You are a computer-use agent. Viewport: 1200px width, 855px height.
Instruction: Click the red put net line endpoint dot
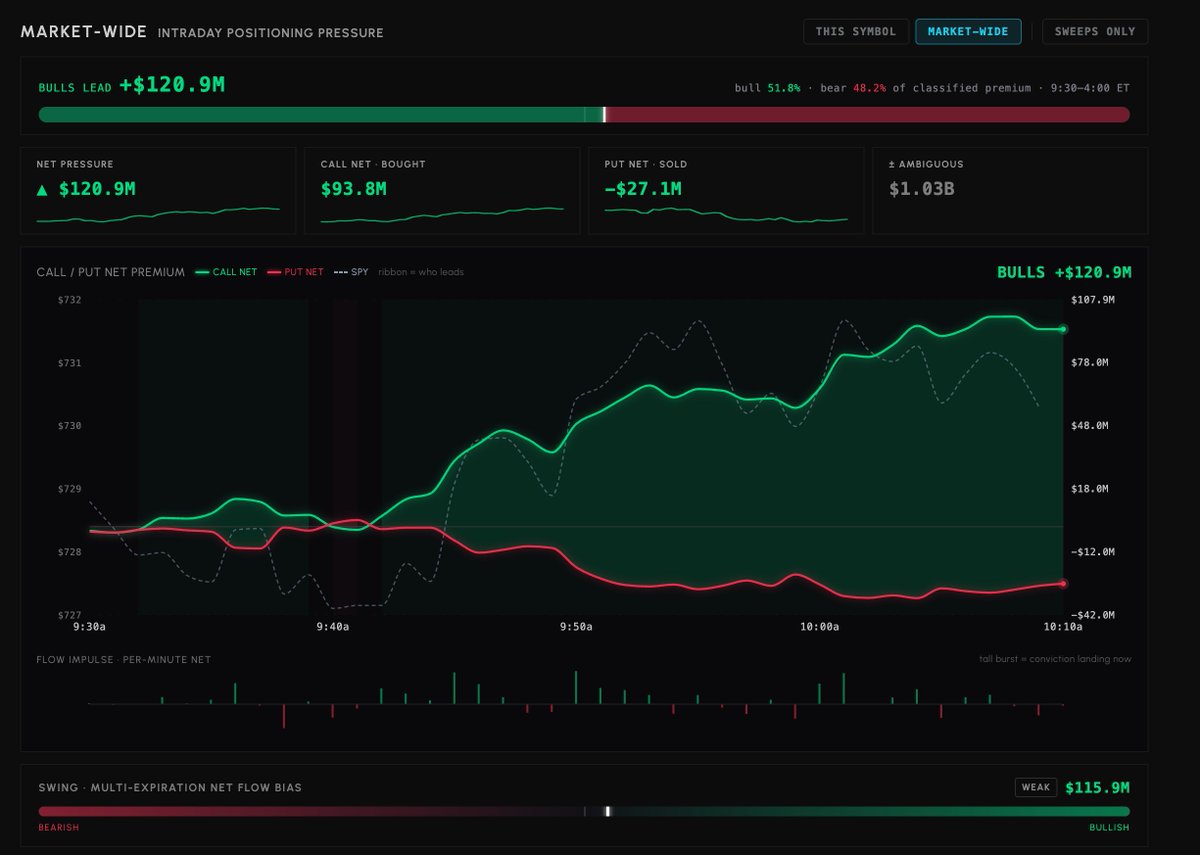1063,583
